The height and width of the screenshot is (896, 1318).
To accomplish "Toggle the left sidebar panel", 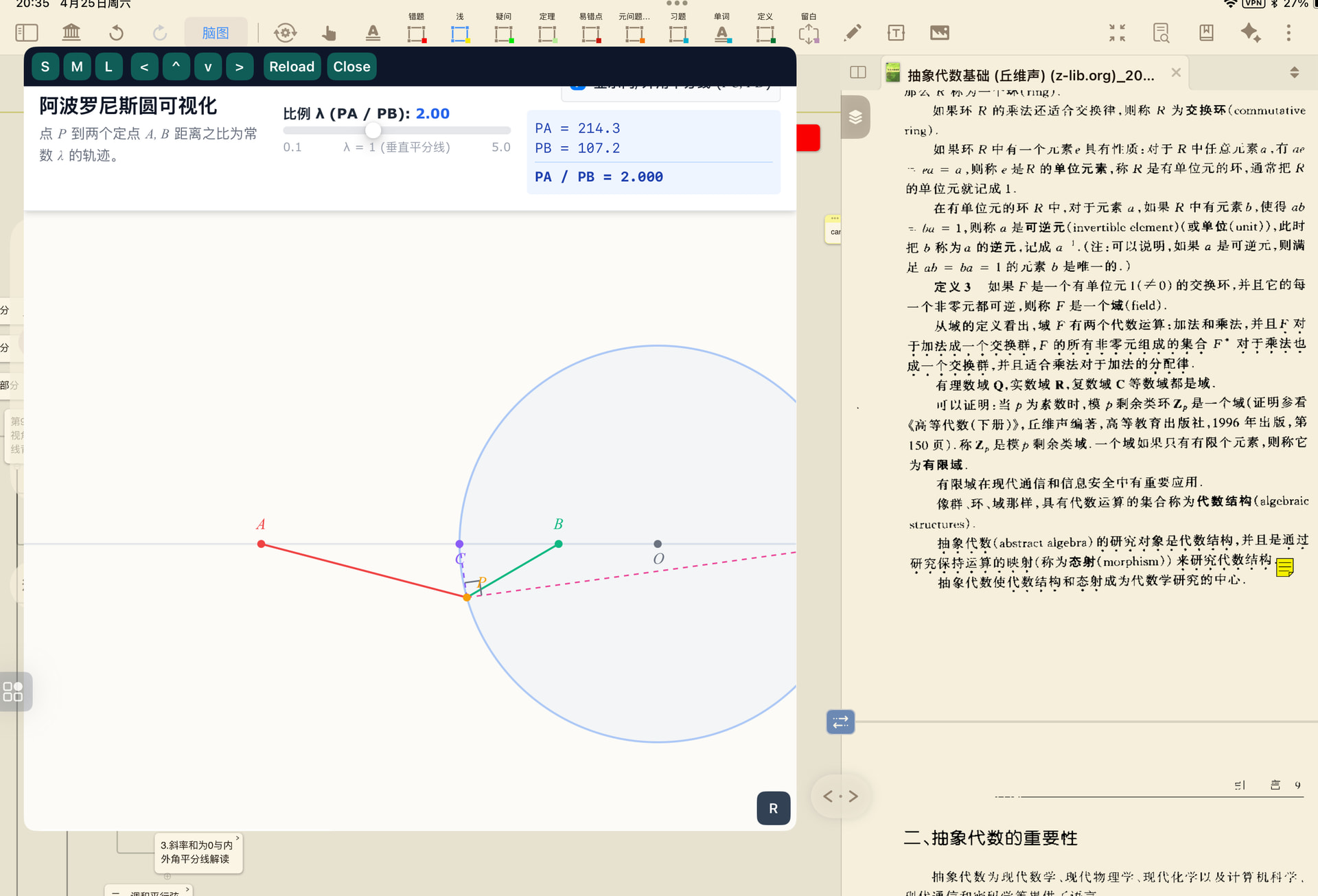I will [x=27, y=32].
